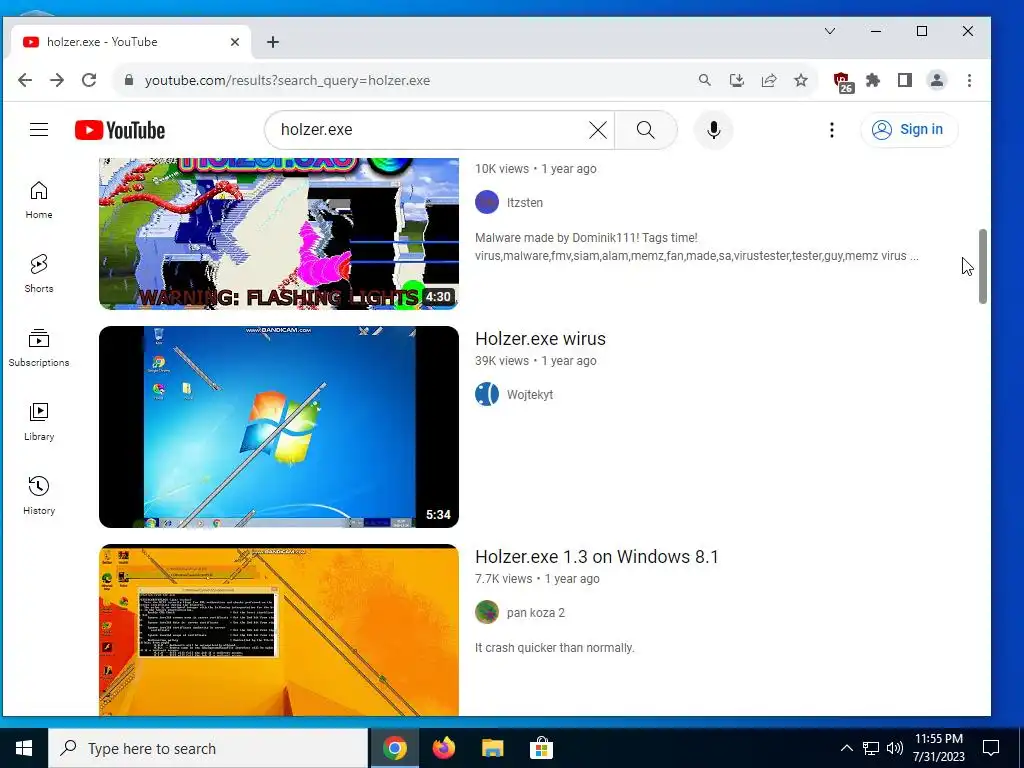Click 'It crash quicker than normally.' text
This screenshot has width=1024, height=768.
tap(554, 648)
